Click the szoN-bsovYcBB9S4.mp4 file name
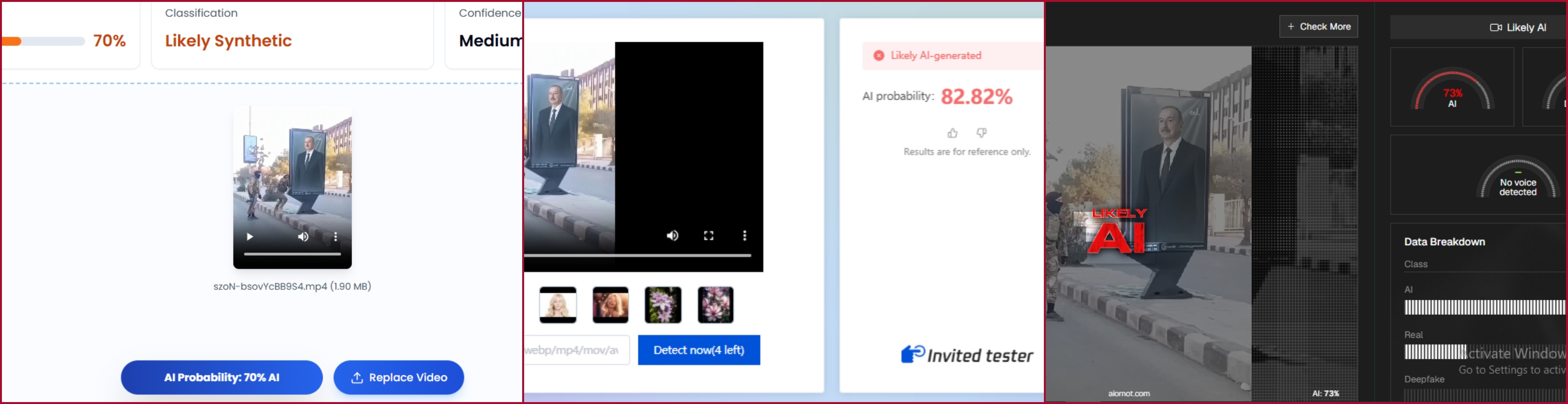This screenshot has width=1568, height=404. [292, 286]
